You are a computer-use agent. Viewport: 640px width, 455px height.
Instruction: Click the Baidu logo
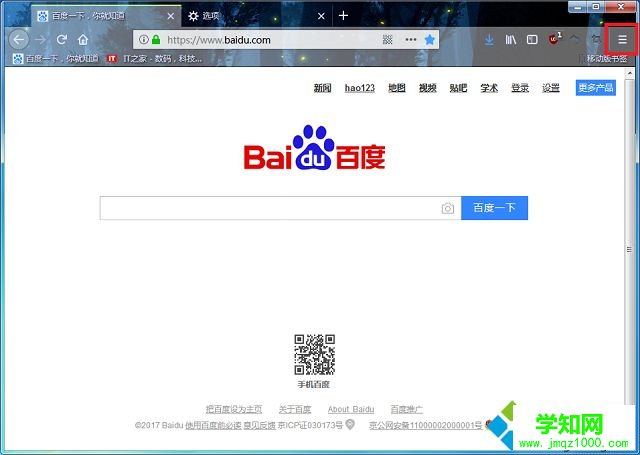click(314, 148)
